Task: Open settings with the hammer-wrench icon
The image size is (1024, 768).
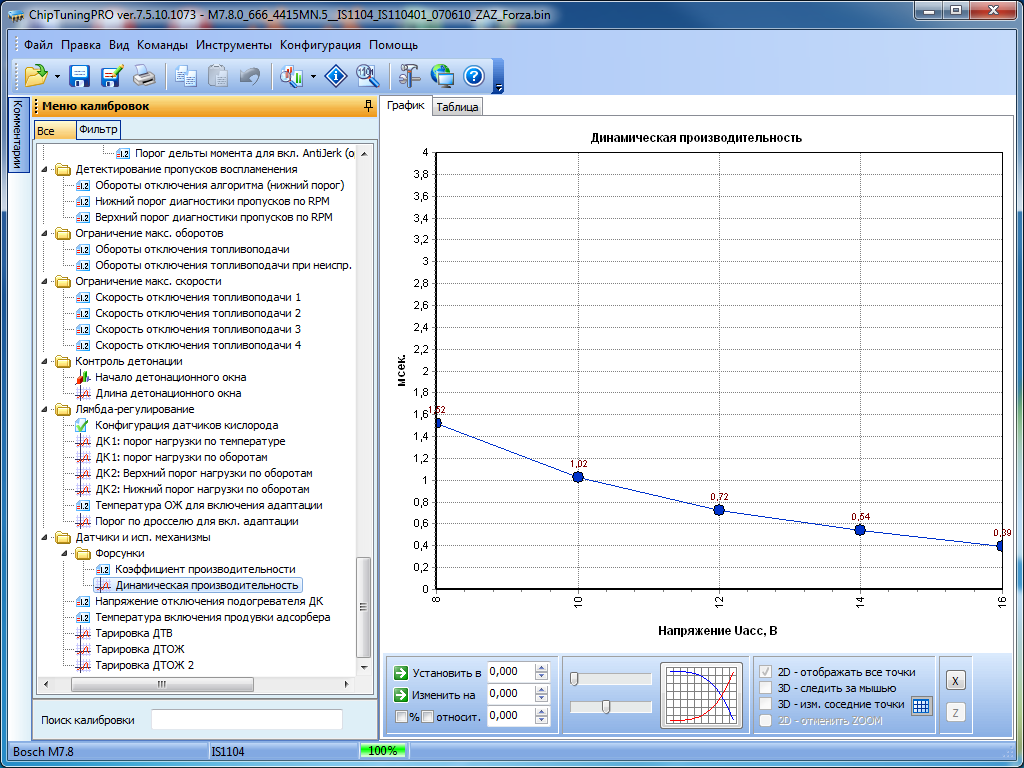Action: click(409, 76)
